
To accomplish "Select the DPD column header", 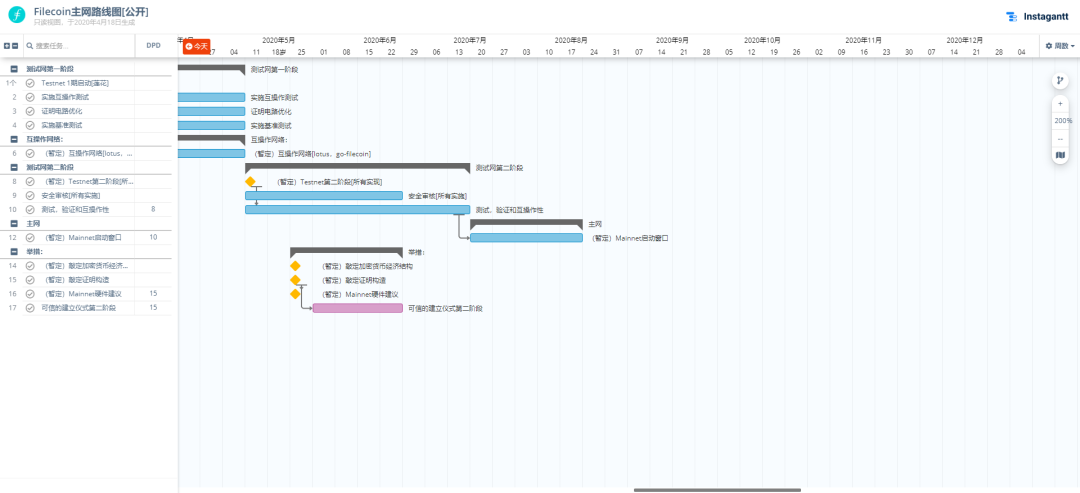I will [x=154, y=46].
